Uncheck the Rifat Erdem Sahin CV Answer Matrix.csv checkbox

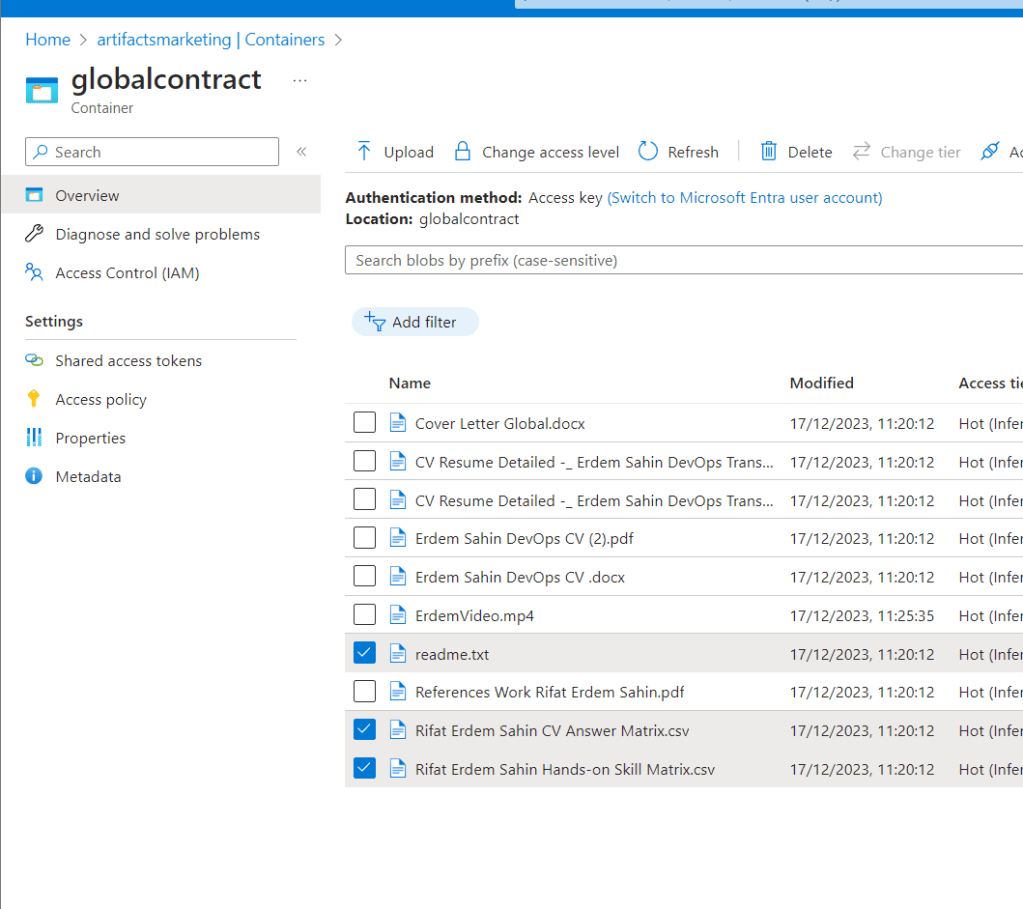pos(365,730)
